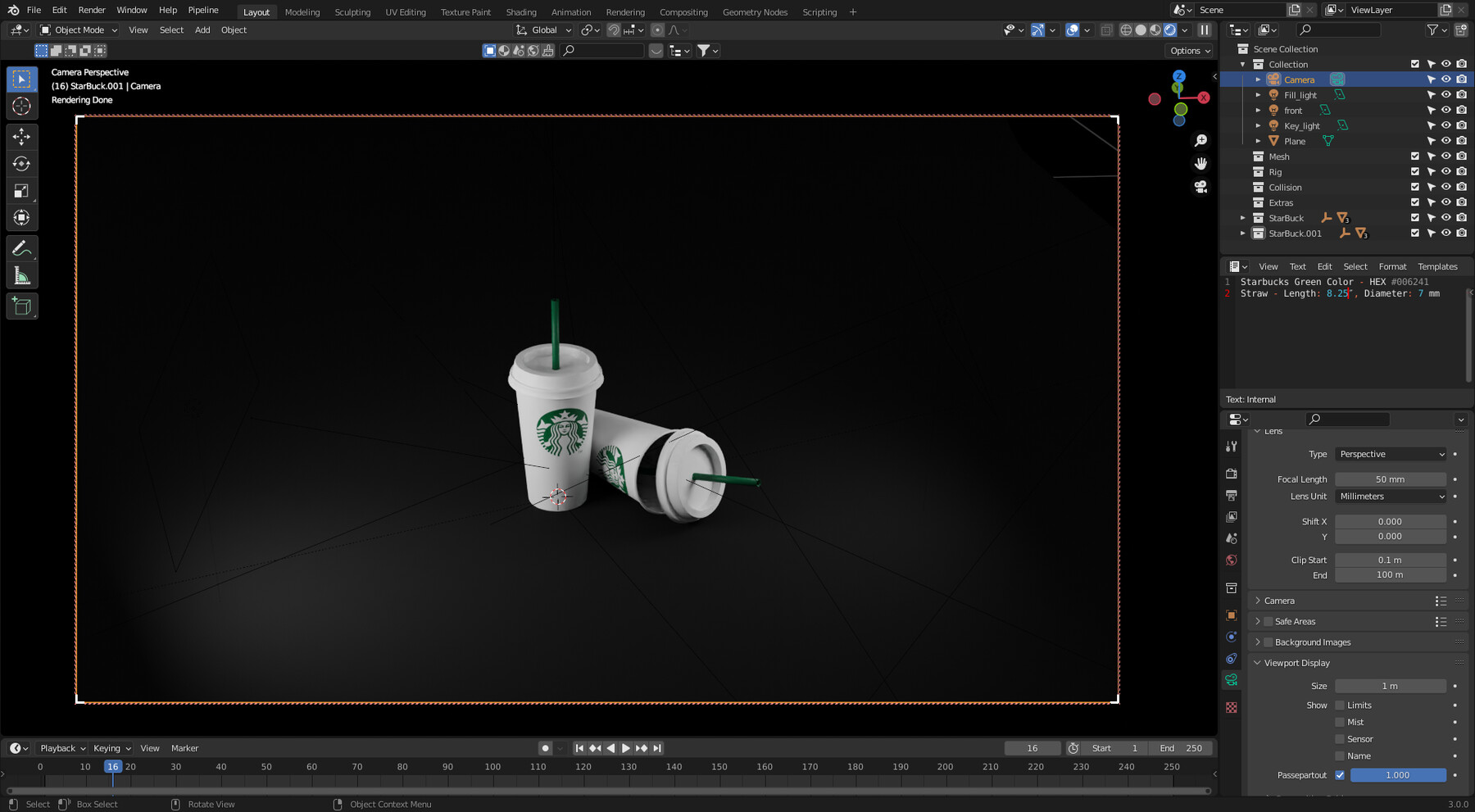Viewport: 1475px width, 812px height.
Task: Uncheck the Mesh collection checkbox
Action: pyautogui.click(x=1414, y=156)
